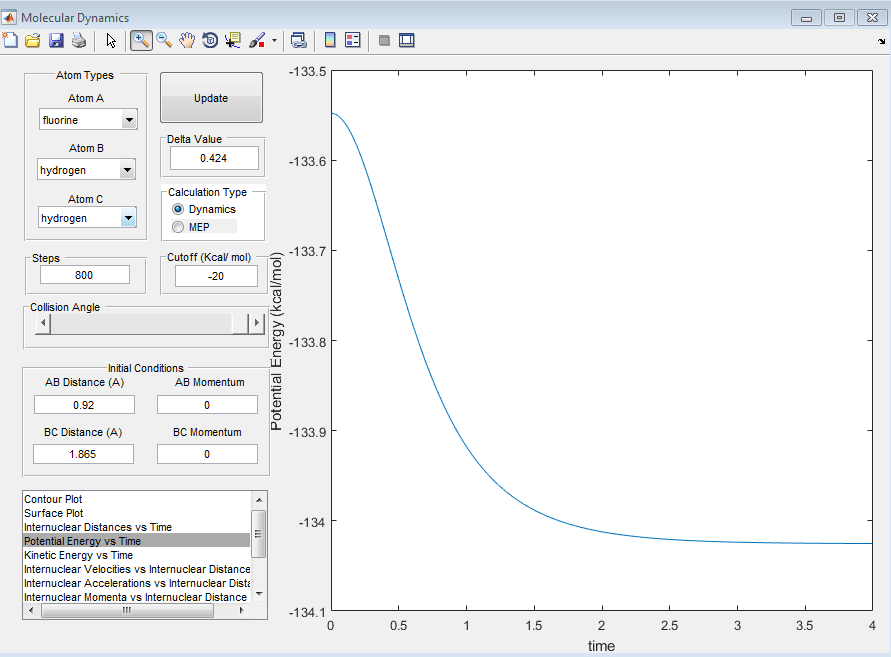Print the figure using the printer icon
The width and height of the screenshot is (891, 657).
(x=78, y=40)
